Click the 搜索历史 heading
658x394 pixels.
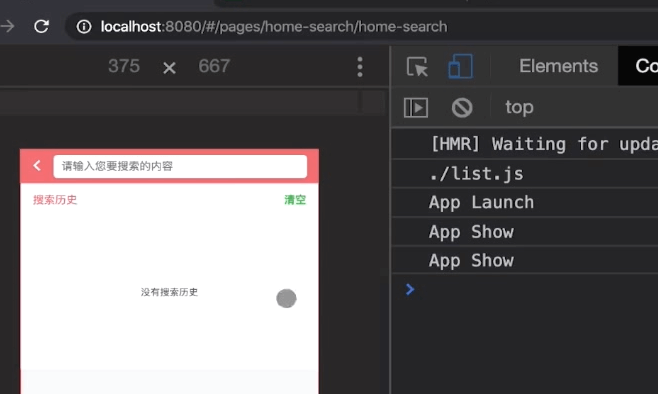[x=55, y=200]
